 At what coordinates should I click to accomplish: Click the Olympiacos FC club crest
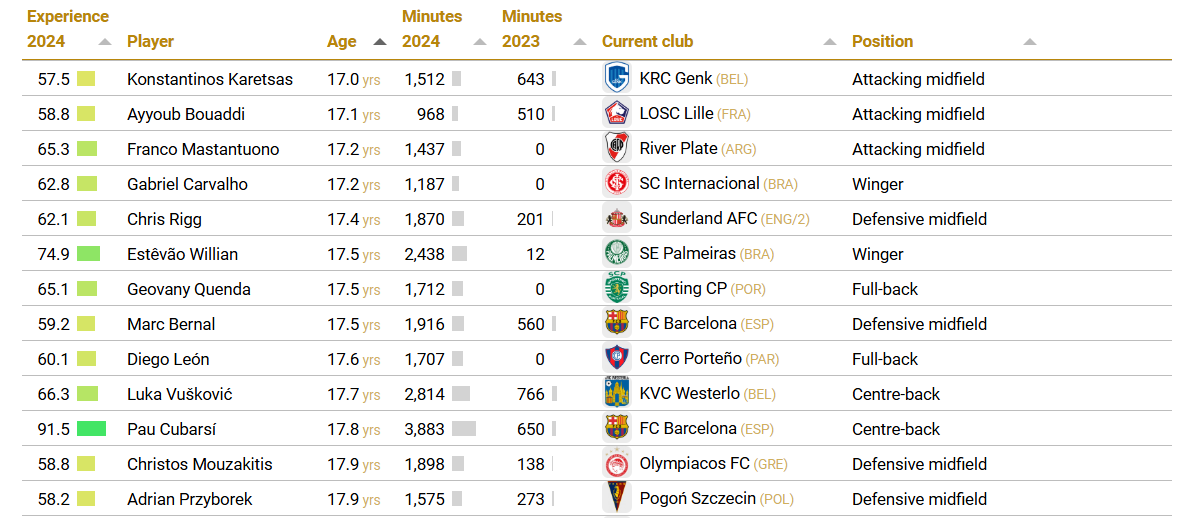point(617,463)
